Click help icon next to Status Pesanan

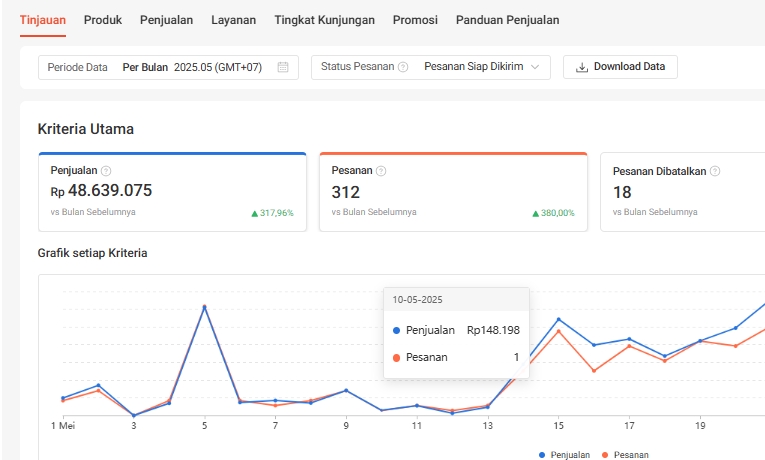click(x=403, y=67)
